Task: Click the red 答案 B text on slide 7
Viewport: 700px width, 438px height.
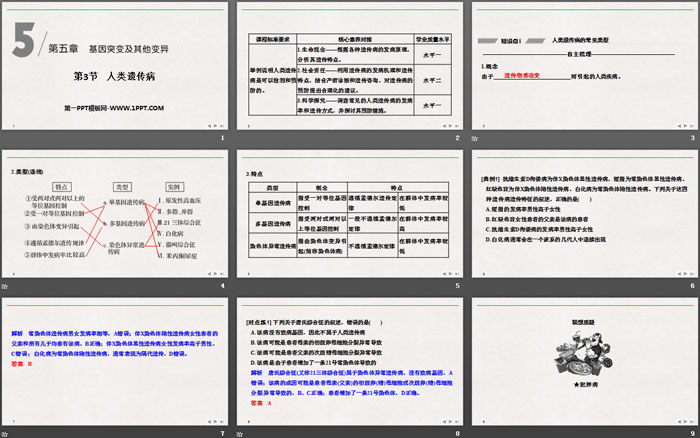Action: click(22, 364)
